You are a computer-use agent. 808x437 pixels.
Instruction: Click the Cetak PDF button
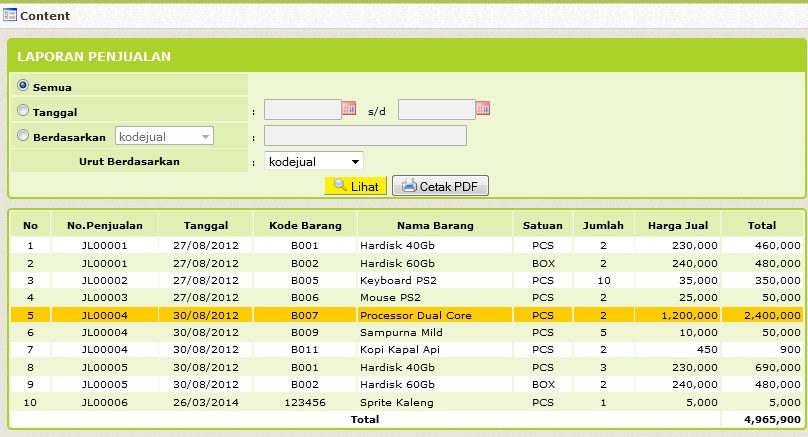[x=441, y=186]
